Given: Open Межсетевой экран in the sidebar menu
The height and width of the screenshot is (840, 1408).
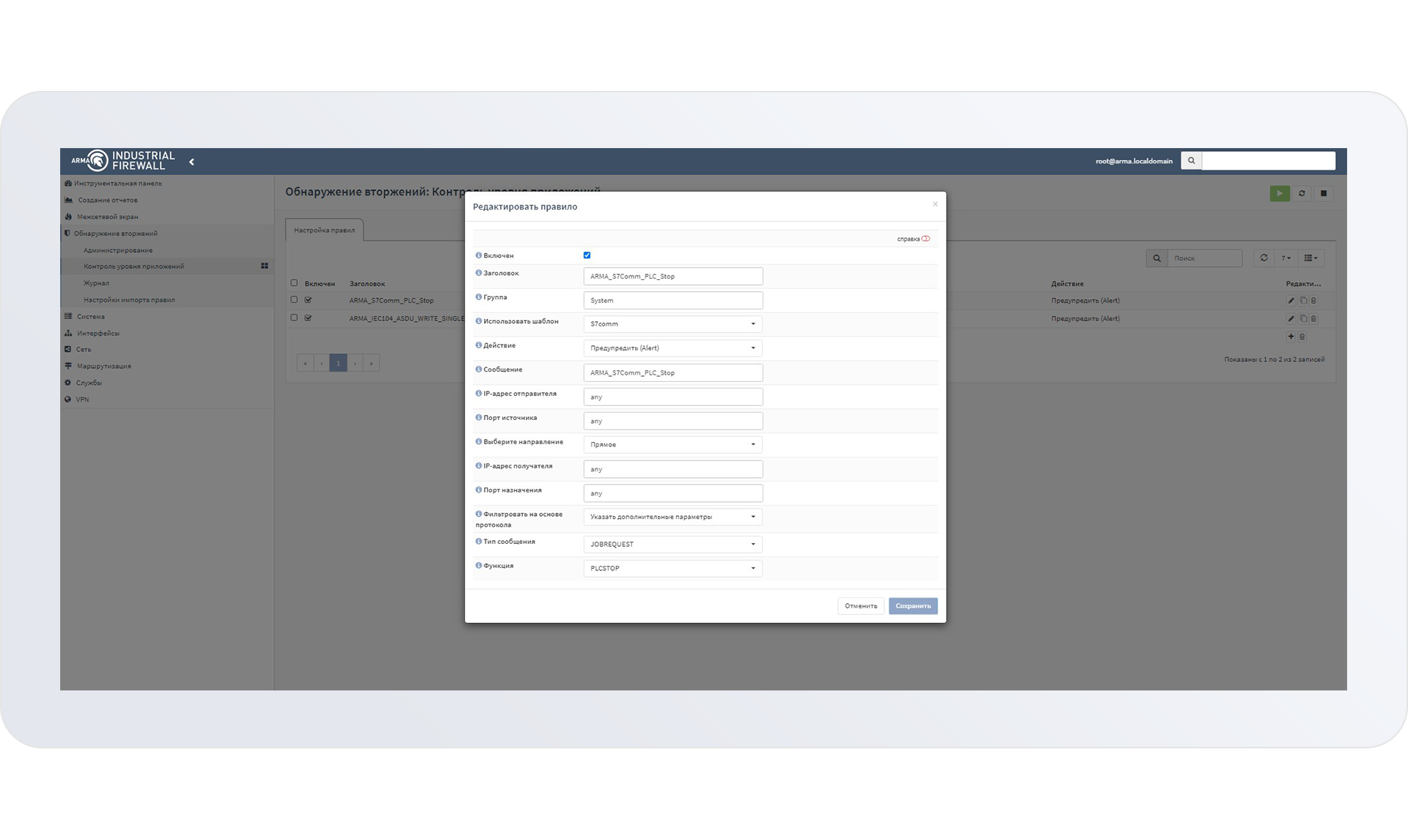Looking at the screenshot, I should (x=107, y=217).
